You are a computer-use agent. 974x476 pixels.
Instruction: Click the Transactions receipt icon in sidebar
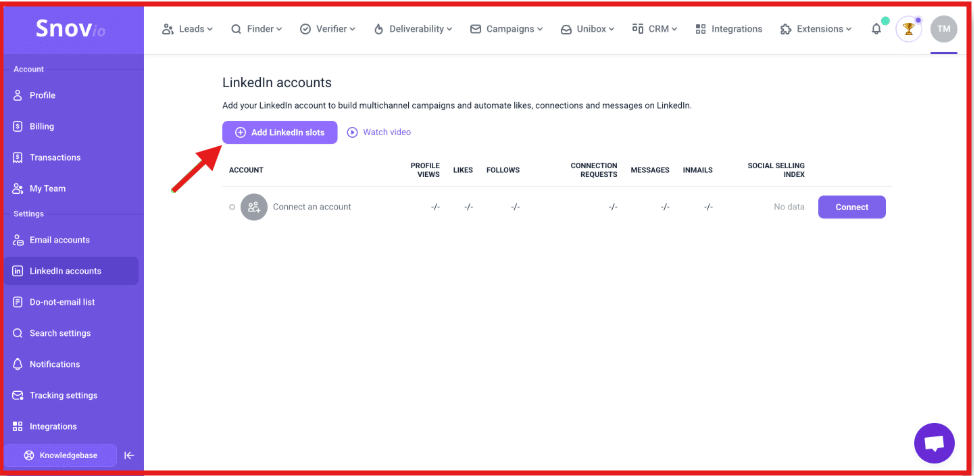(18, 157)
